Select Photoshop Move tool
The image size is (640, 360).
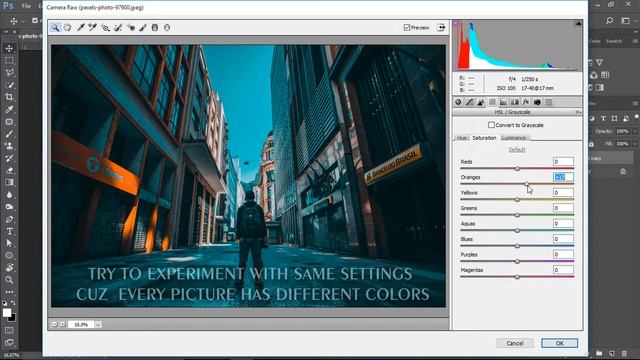(x=9, y=48)
